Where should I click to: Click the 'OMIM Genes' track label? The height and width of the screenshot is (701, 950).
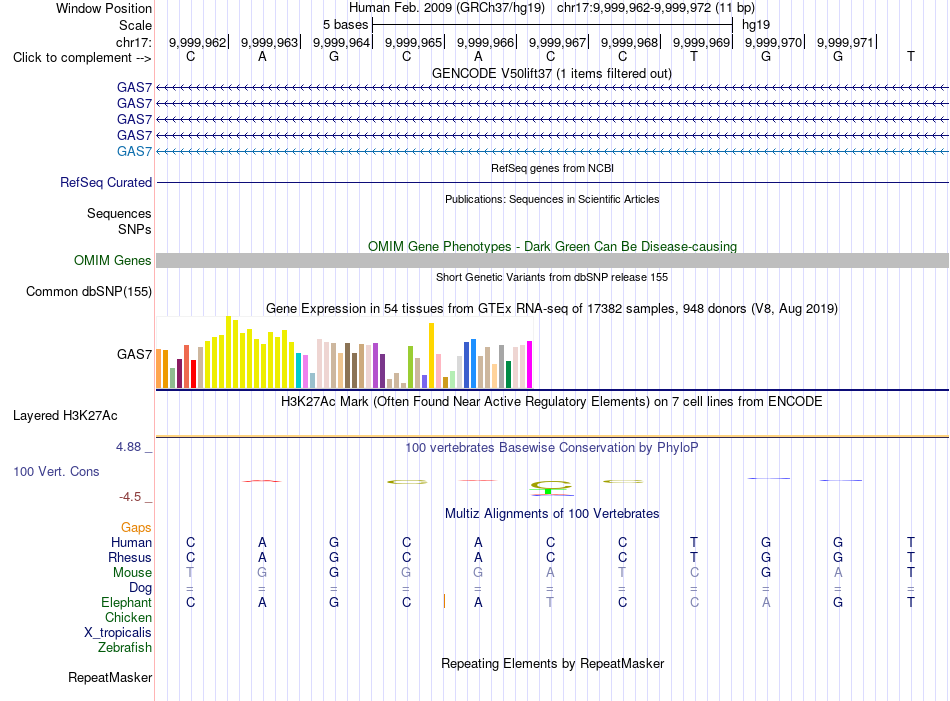point(112,261)
